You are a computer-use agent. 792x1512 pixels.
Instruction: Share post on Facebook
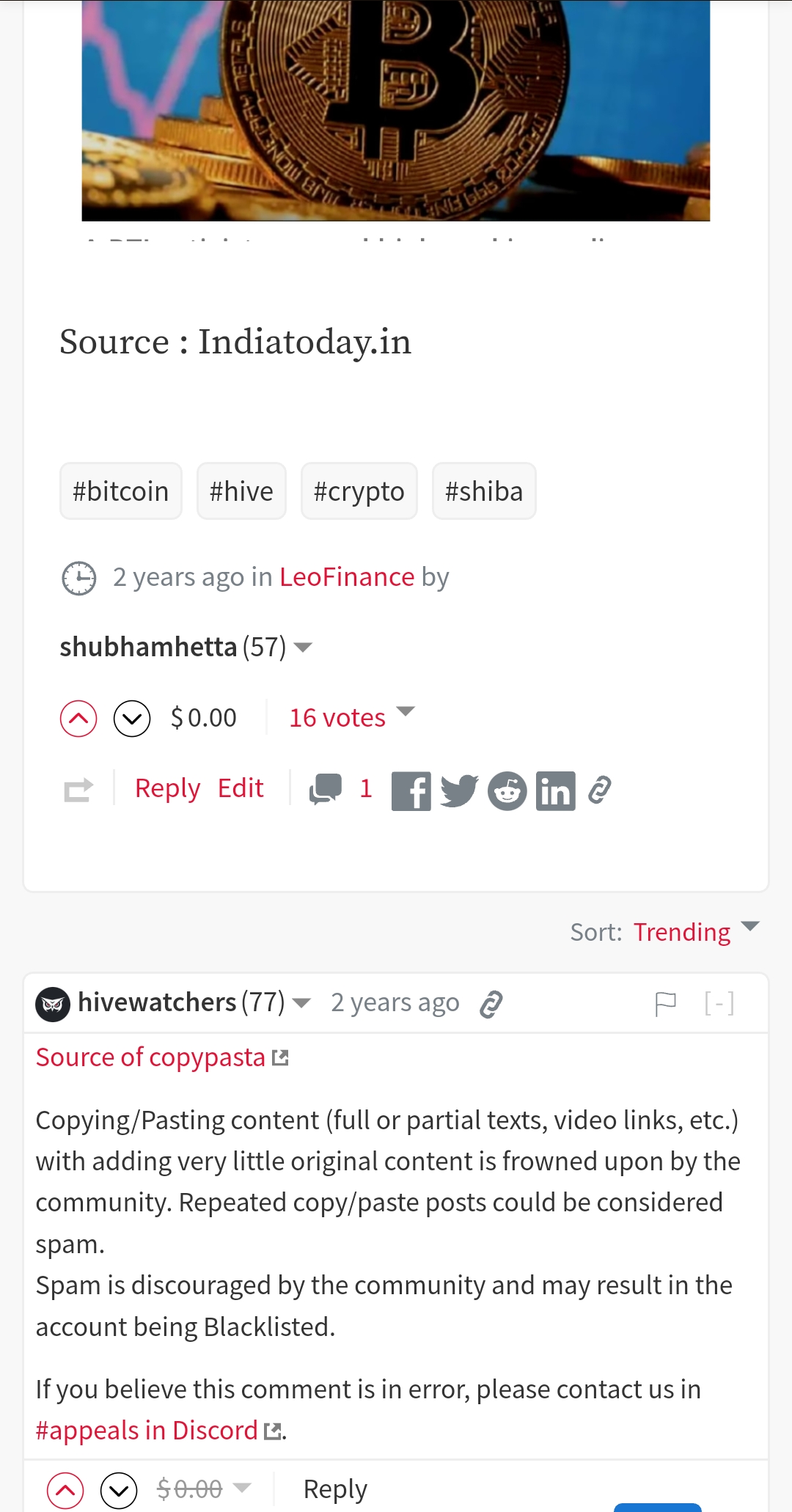411,791
